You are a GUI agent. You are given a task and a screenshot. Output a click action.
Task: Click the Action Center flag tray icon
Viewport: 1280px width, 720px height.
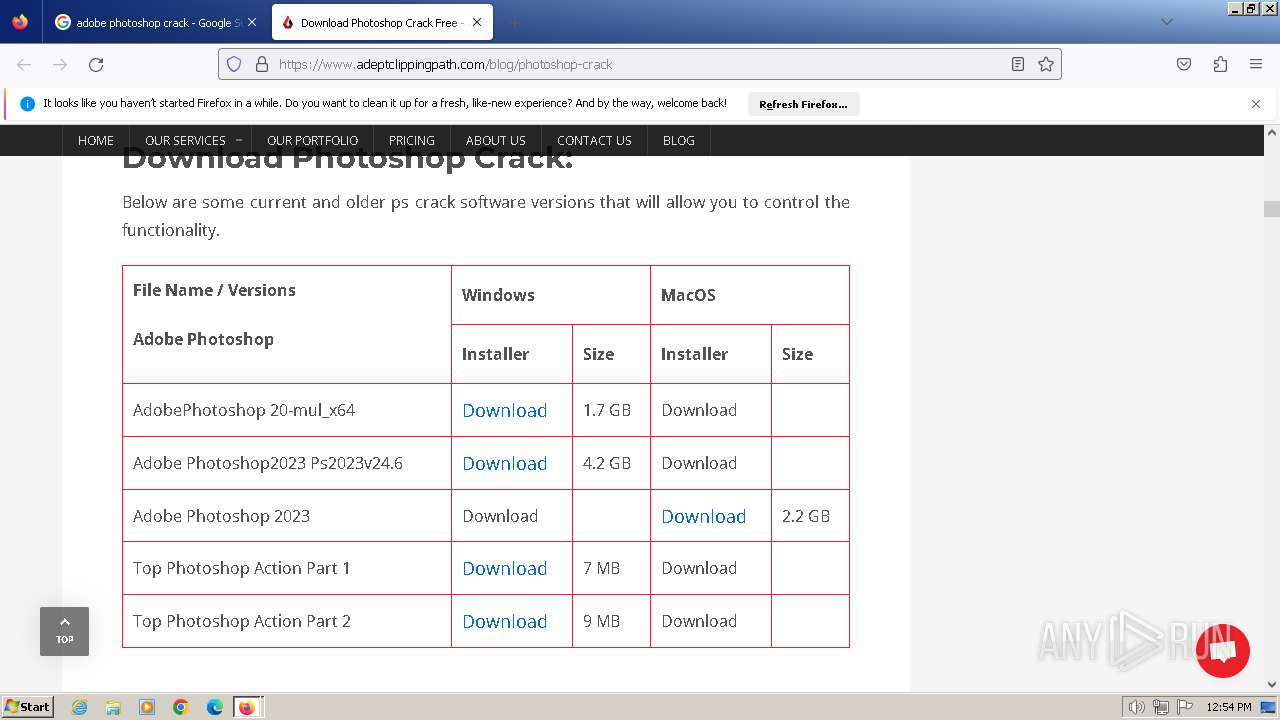[1185, 707]
